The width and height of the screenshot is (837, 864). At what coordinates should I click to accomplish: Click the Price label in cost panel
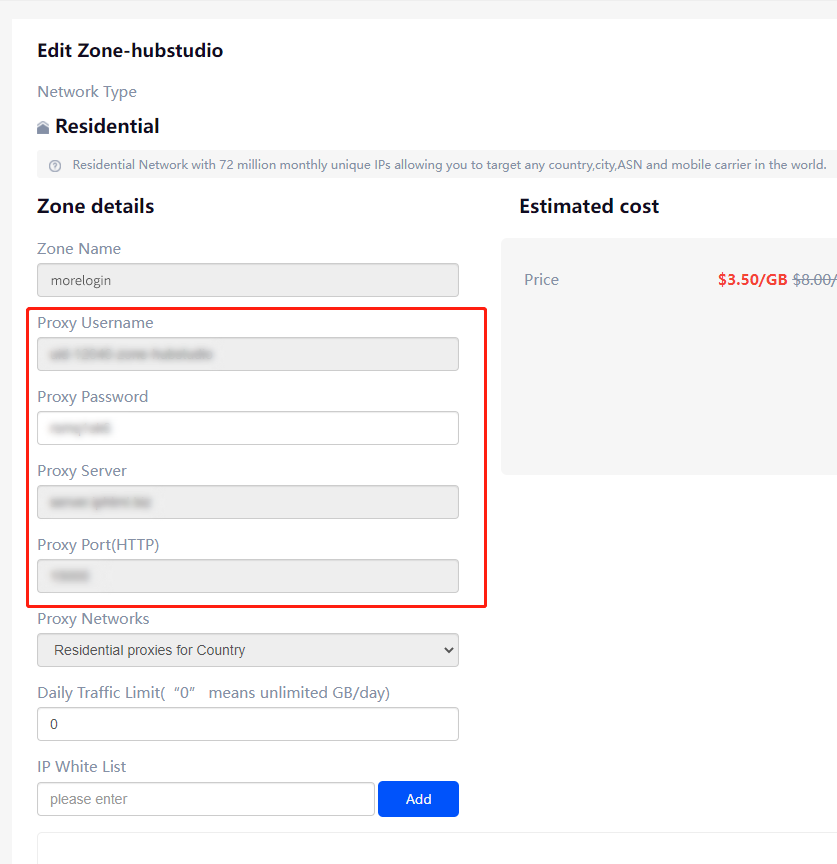(x=541, y=280)
